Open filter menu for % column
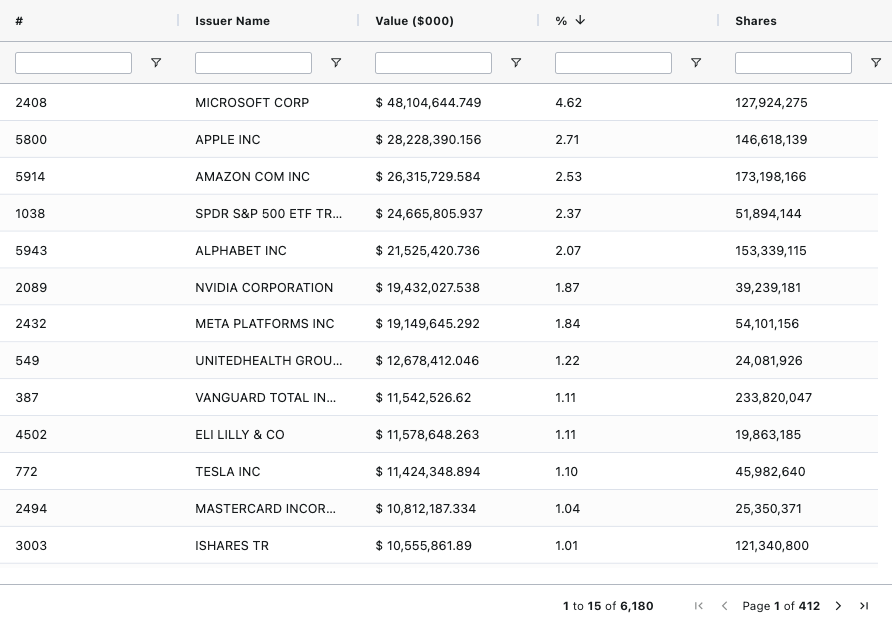 pos(696,63)
